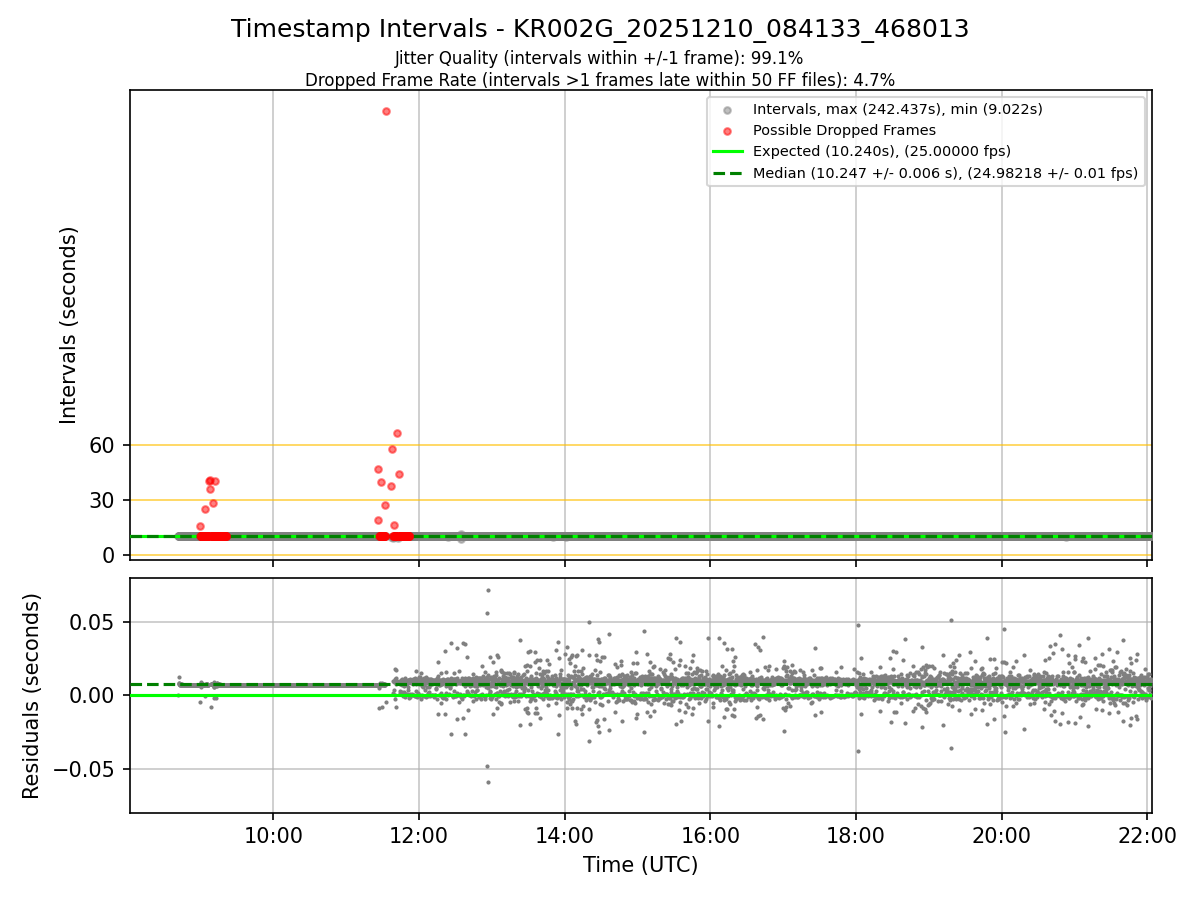Click x-axis tick label '14:00'
Image resolution: width=1200 pixels, height=900 pixels.
565,835
